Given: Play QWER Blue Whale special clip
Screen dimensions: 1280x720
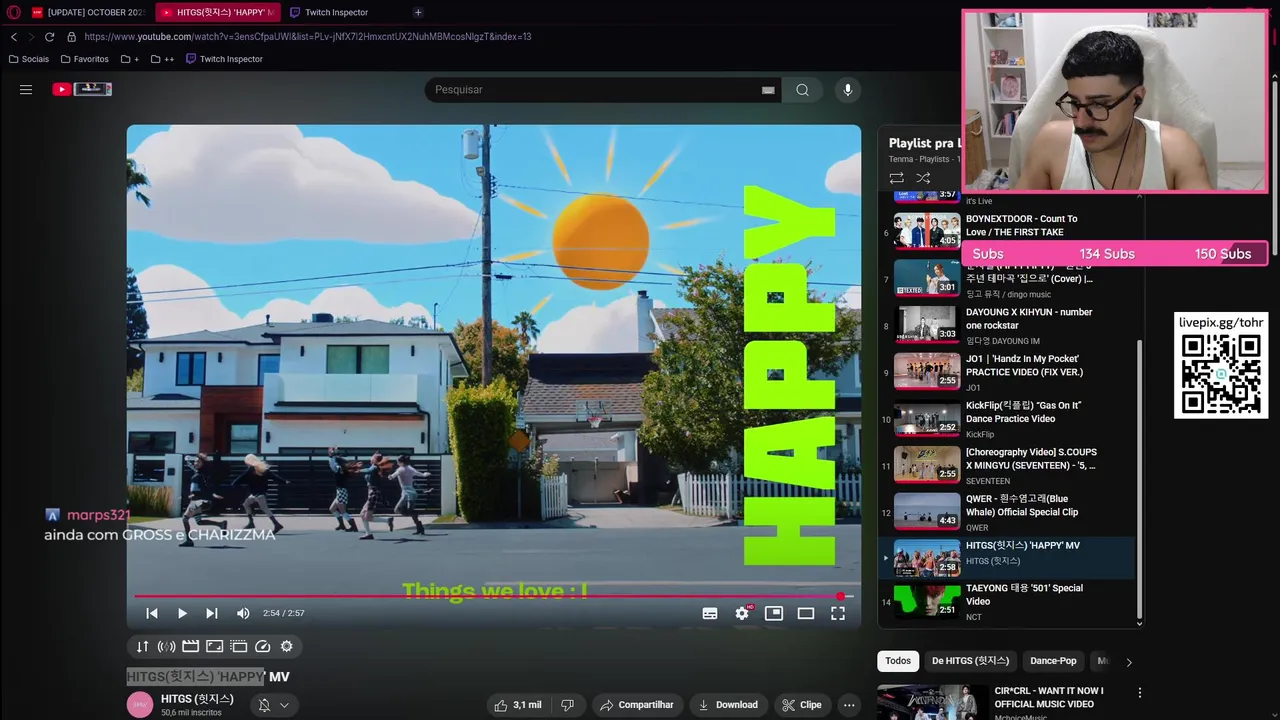Looking at the screenshot, I should pos(1007,511).
